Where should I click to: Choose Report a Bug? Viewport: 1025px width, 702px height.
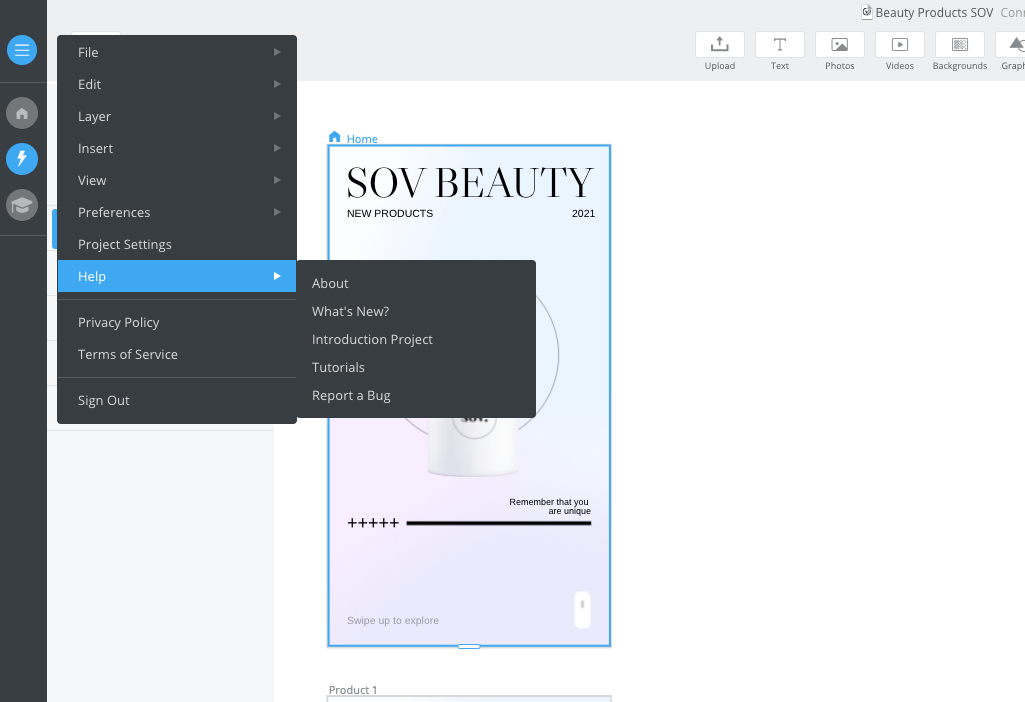coord(416,396)
